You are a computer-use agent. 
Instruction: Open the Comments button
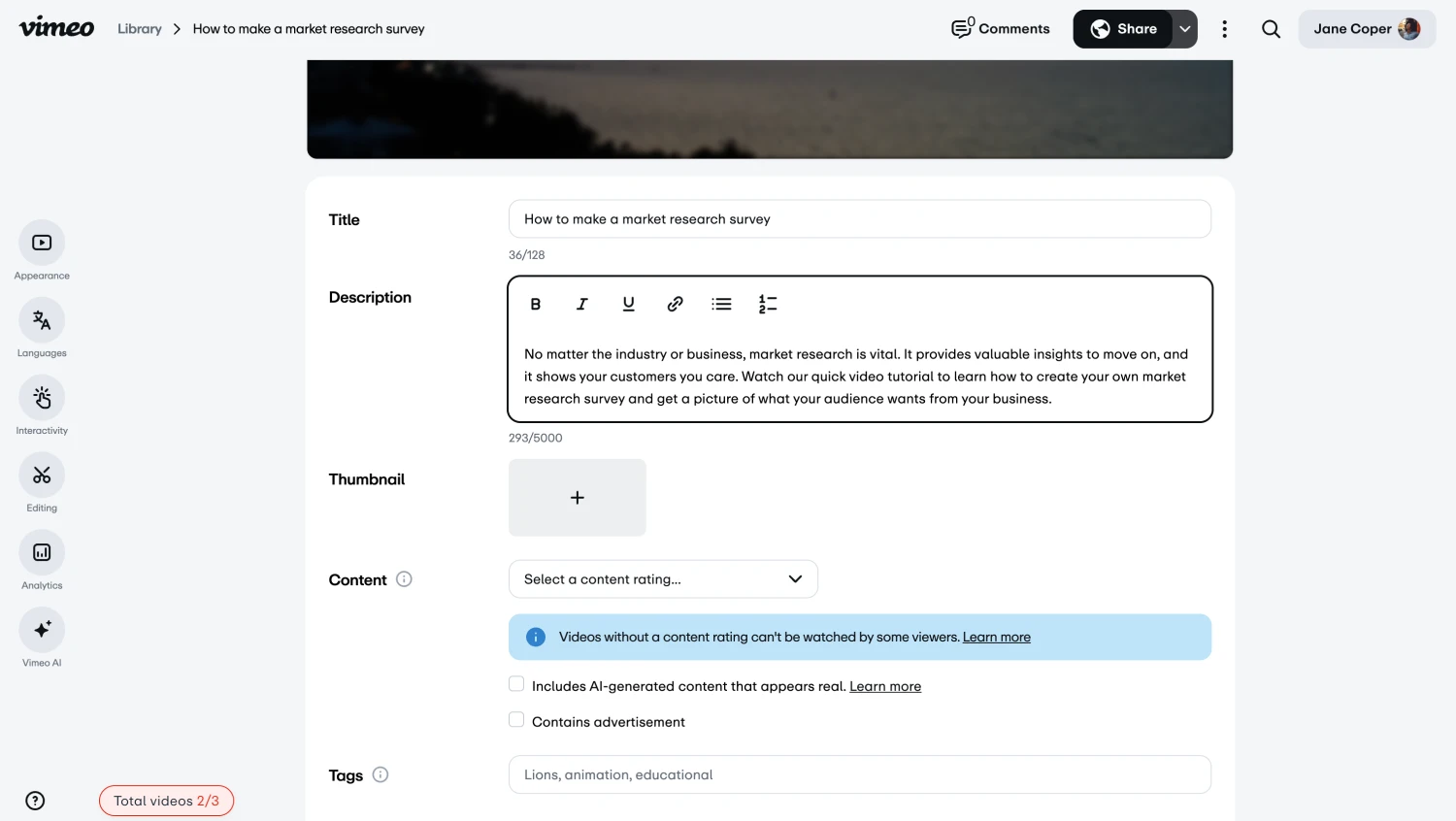(1001, 29)
